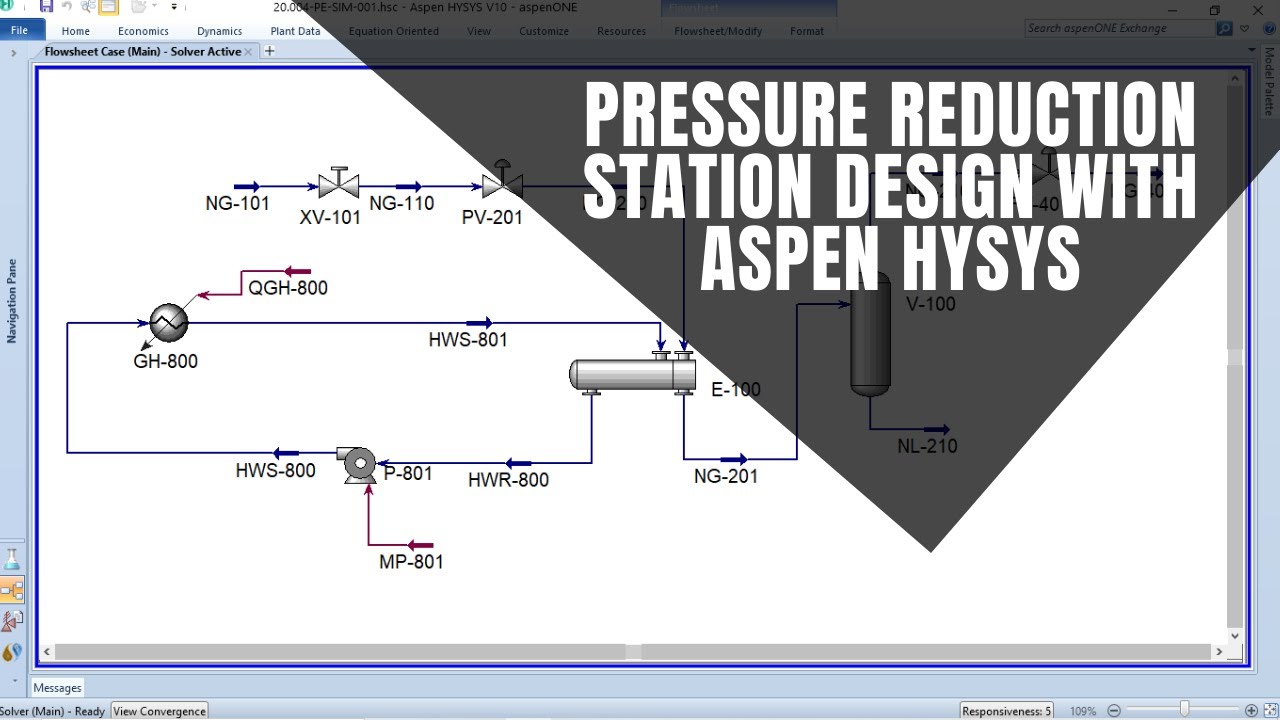Click the heart favorites icon

tap(1245, 29)
